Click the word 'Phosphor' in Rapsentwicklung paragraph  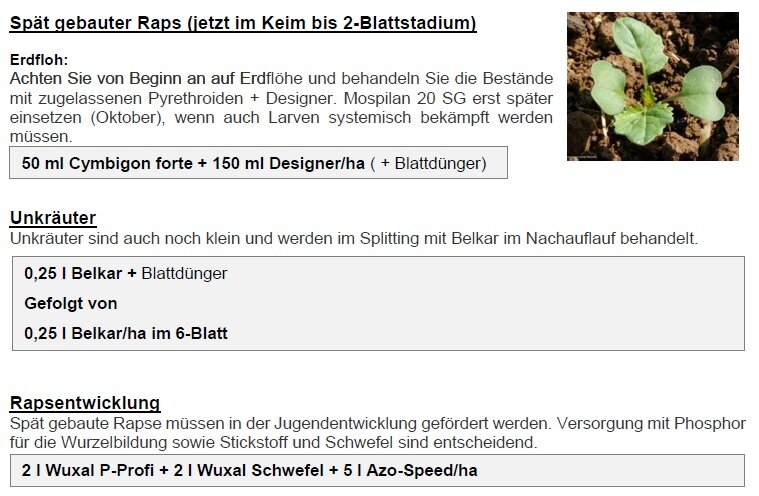pos(710,423)
